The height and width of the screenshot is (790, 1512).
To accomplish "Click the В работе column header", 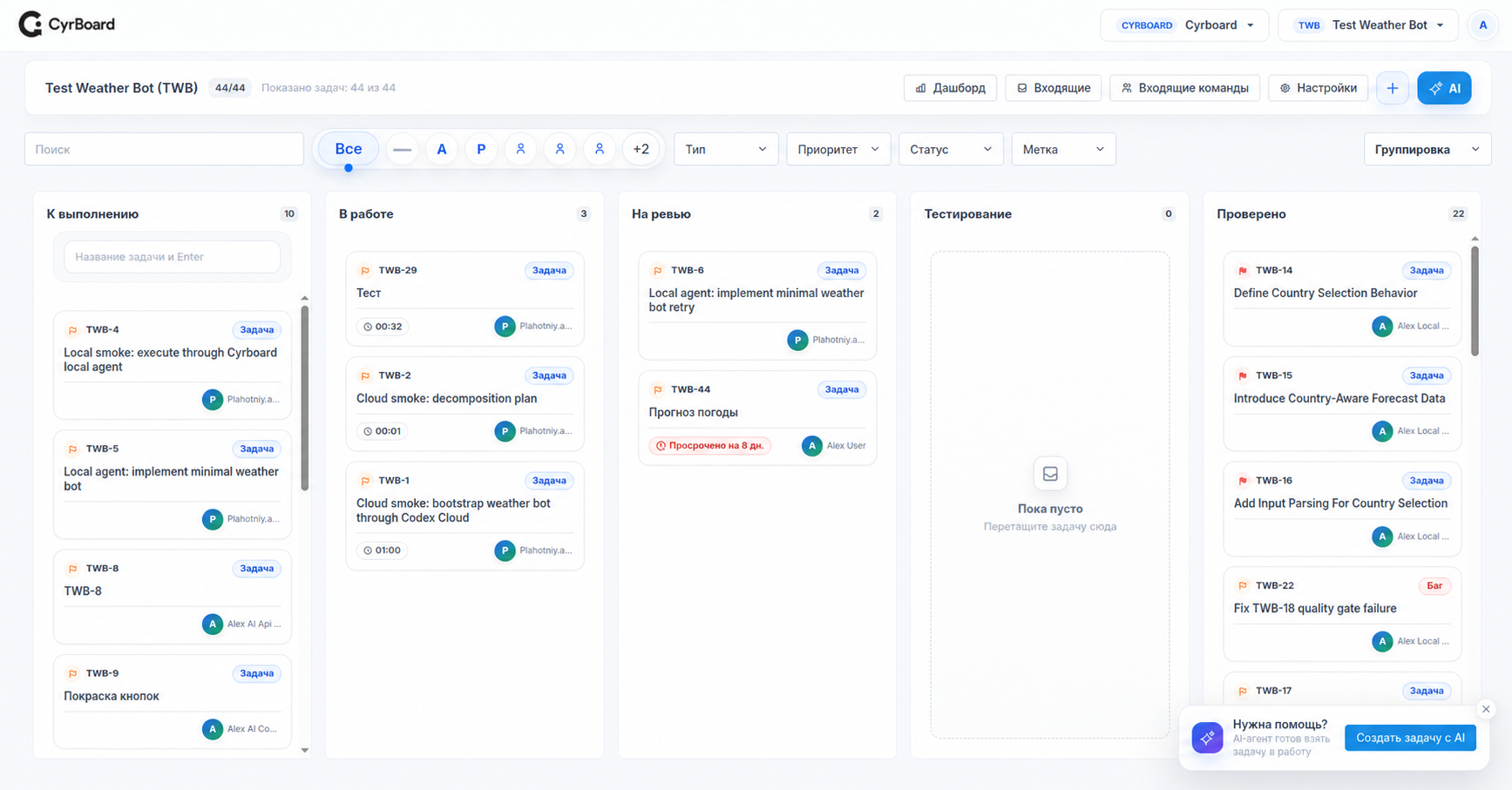I will tap(366, 214).
